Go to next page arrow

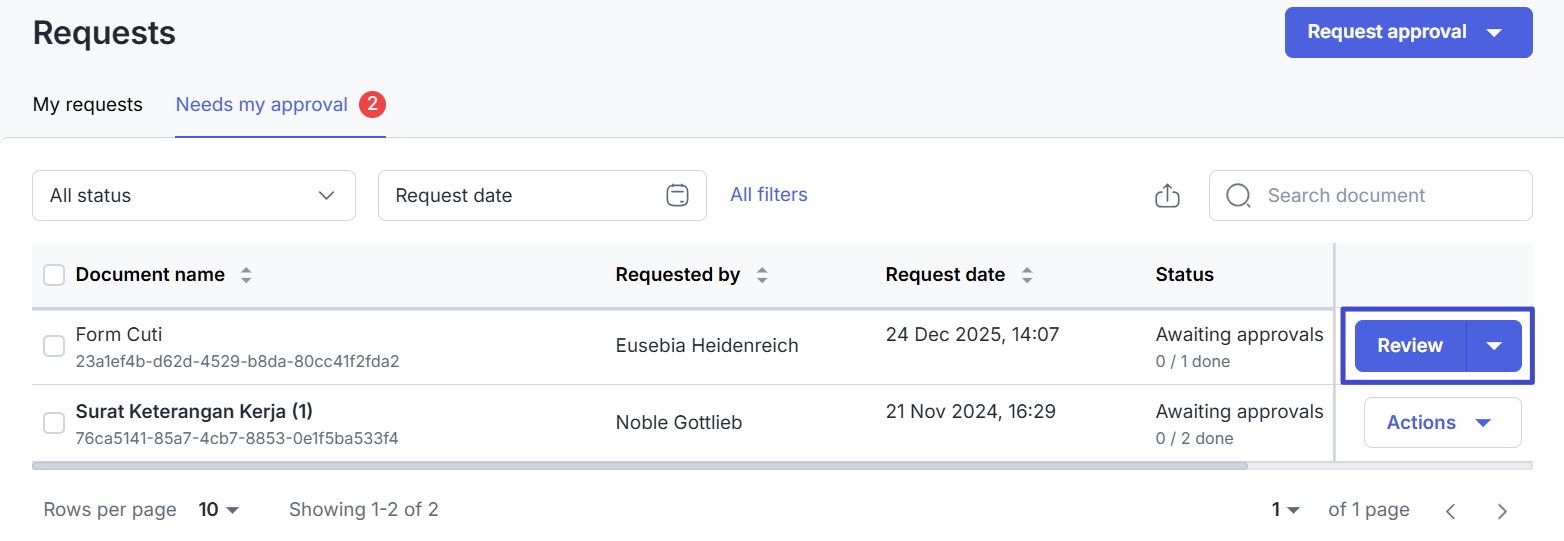(1502, 511)
